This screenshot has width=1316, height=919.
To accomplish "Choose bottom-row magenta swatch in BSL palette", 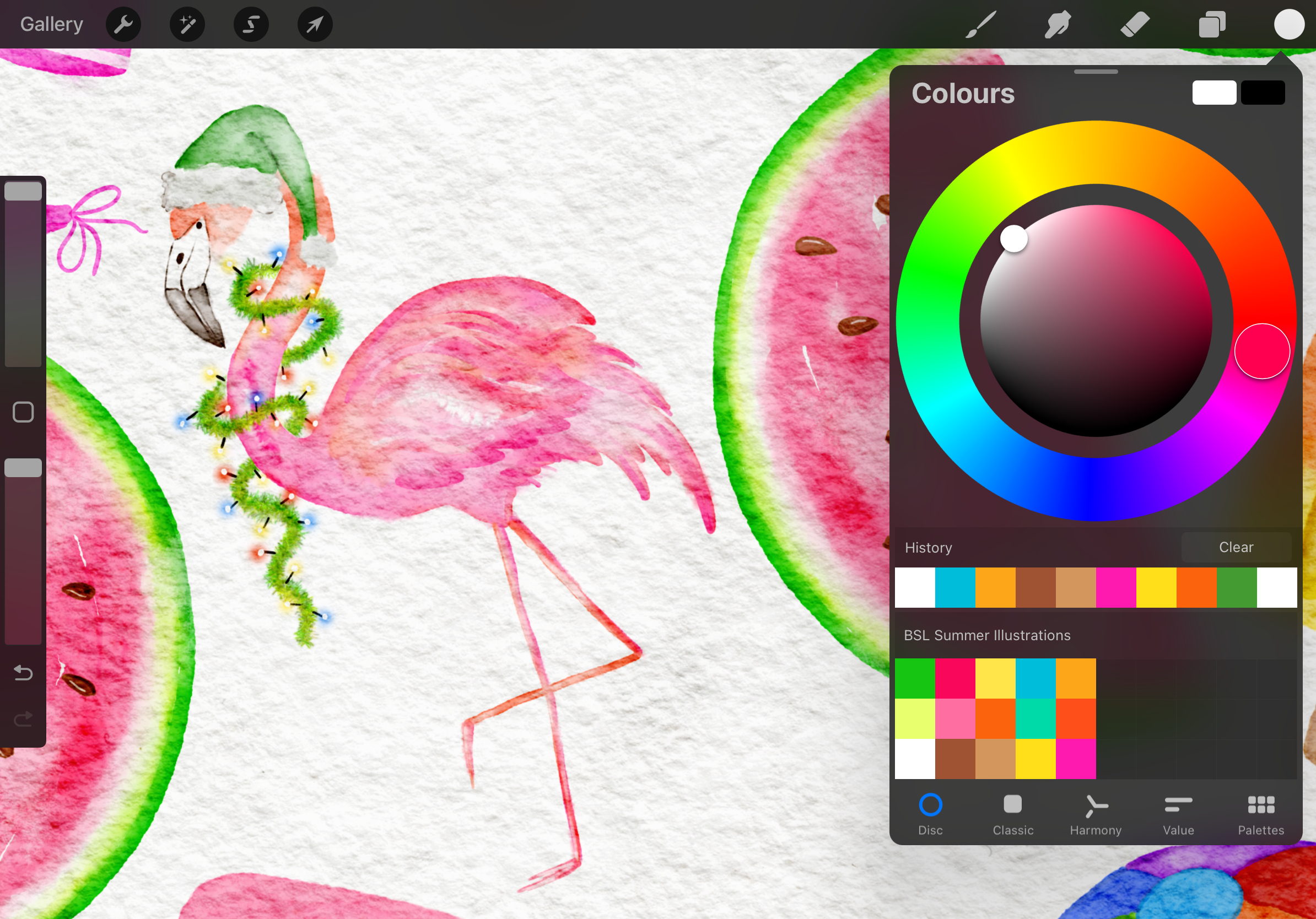I will pyautogui.click(x=1076, y=759).
